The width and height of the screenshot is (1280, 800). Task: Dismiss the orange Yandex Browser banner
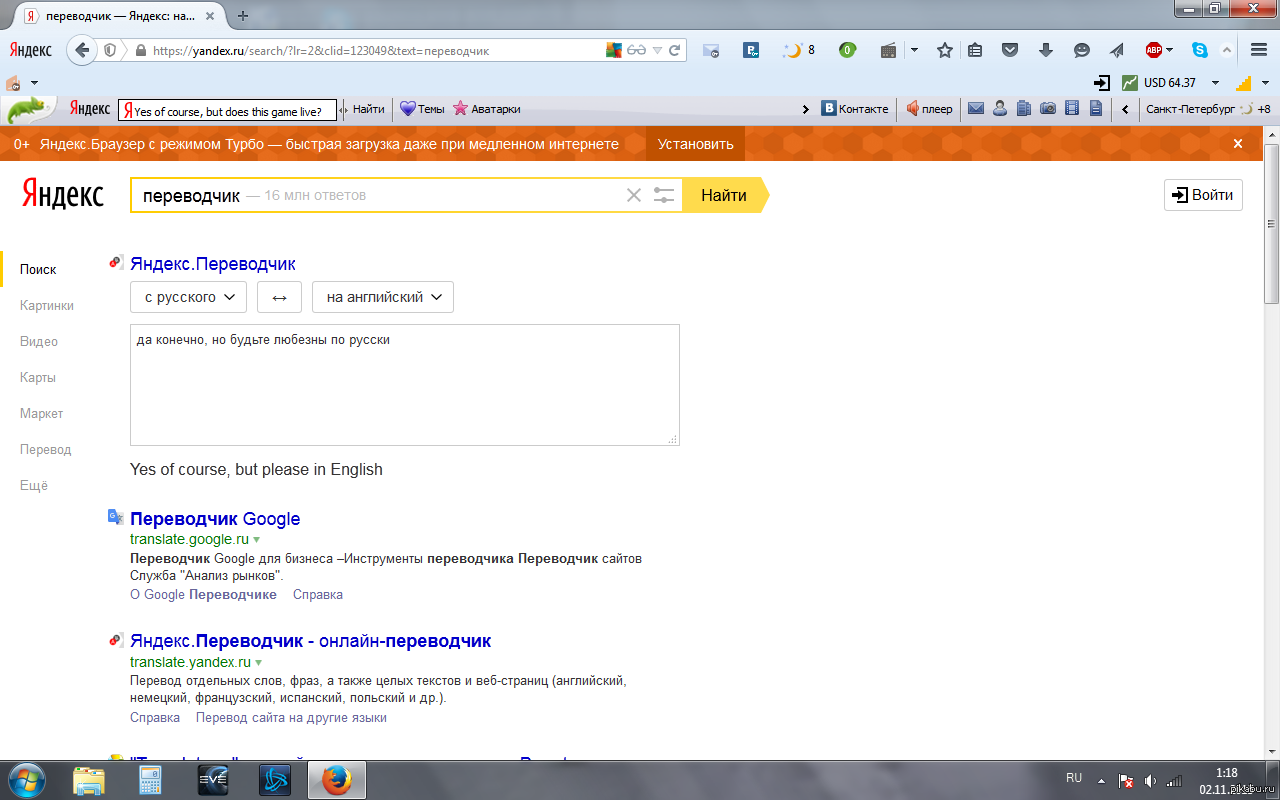click(x=1238, y=144)
